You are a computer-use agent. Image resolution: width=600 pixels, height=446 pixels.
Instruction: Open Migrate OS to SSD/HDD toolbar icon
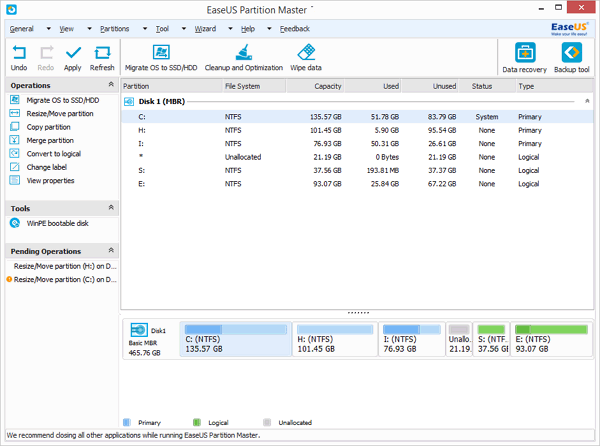pyautogui.click(x=161, y=58)
